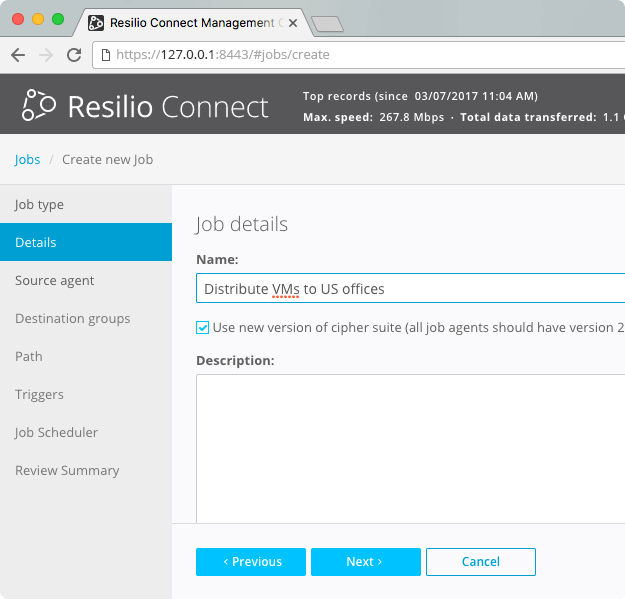
Task: Click the browser back arrow
Action: click(x=18, y=55)
